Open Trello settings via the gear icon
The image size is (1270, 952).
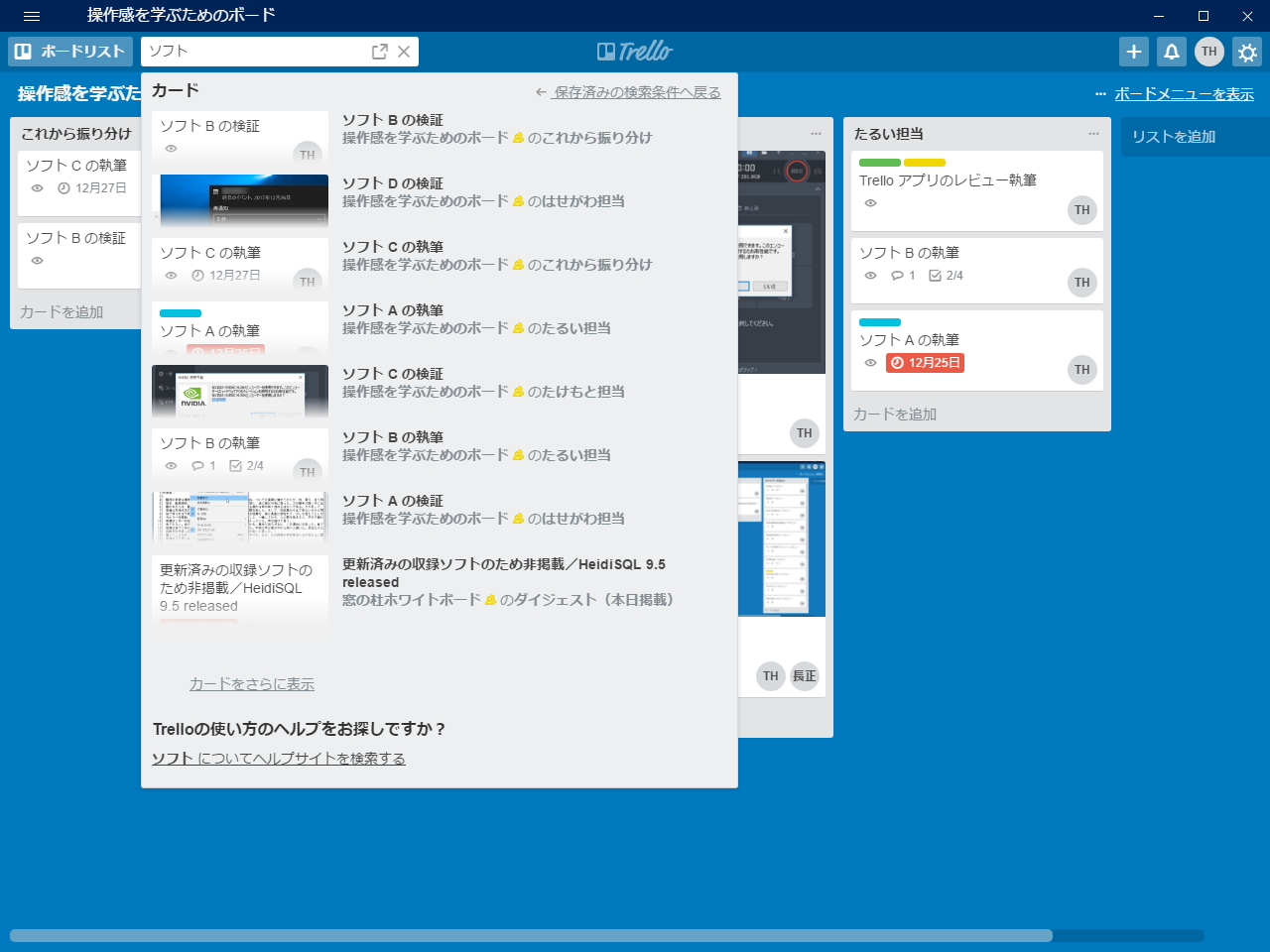(x=1247, y=52)
